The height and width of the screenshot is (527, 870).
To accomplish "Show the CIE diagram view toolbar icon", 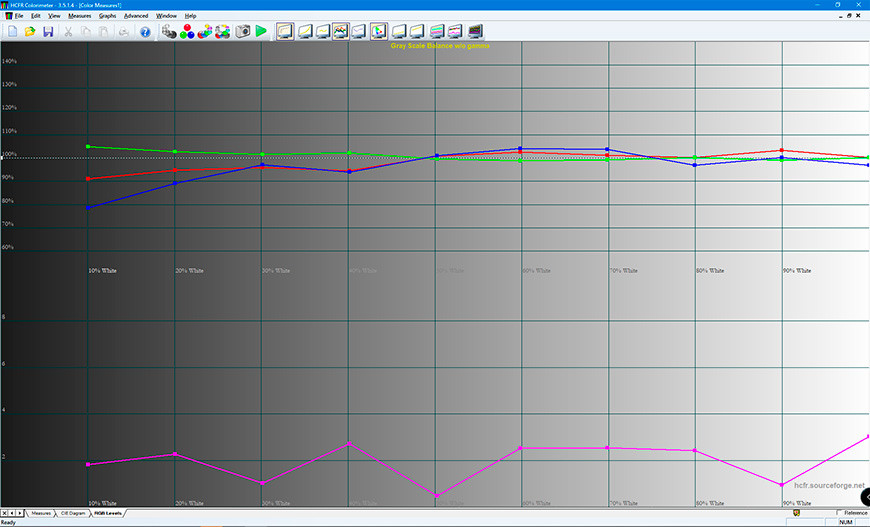I will [379, 32].
